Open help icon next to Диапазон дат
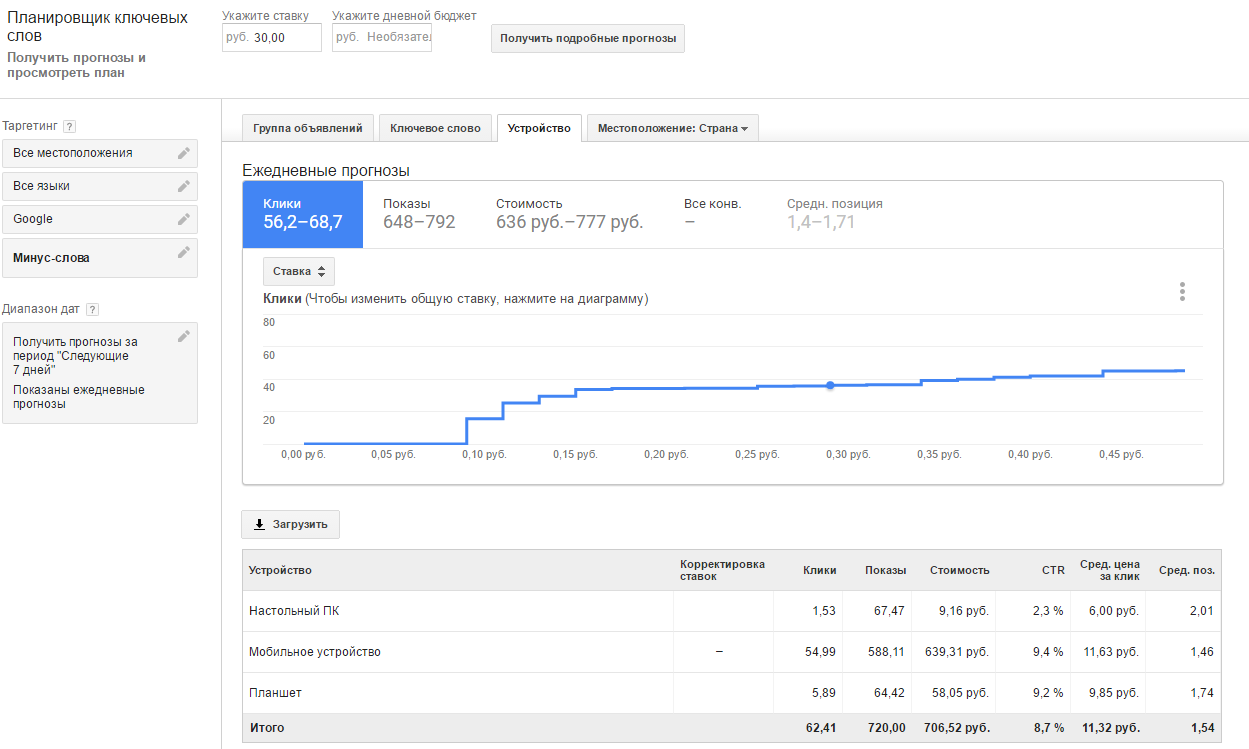Screen dimensions: 1249x749 point(92,310)
